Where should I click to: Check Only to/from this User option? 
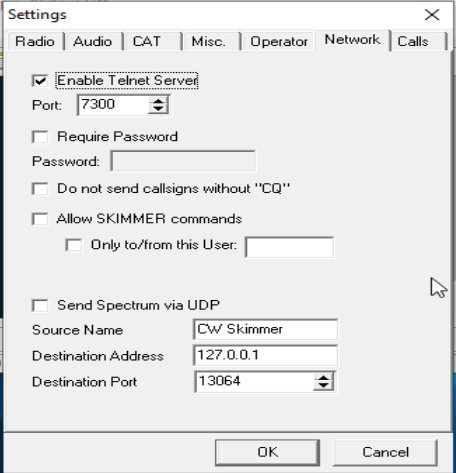point(74,245)
